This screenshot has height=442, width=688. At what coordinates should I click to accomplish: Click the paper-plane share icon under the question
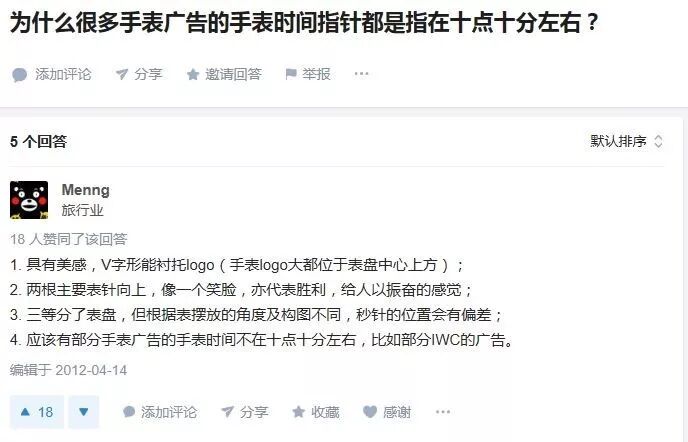click(x=122, y=74)
